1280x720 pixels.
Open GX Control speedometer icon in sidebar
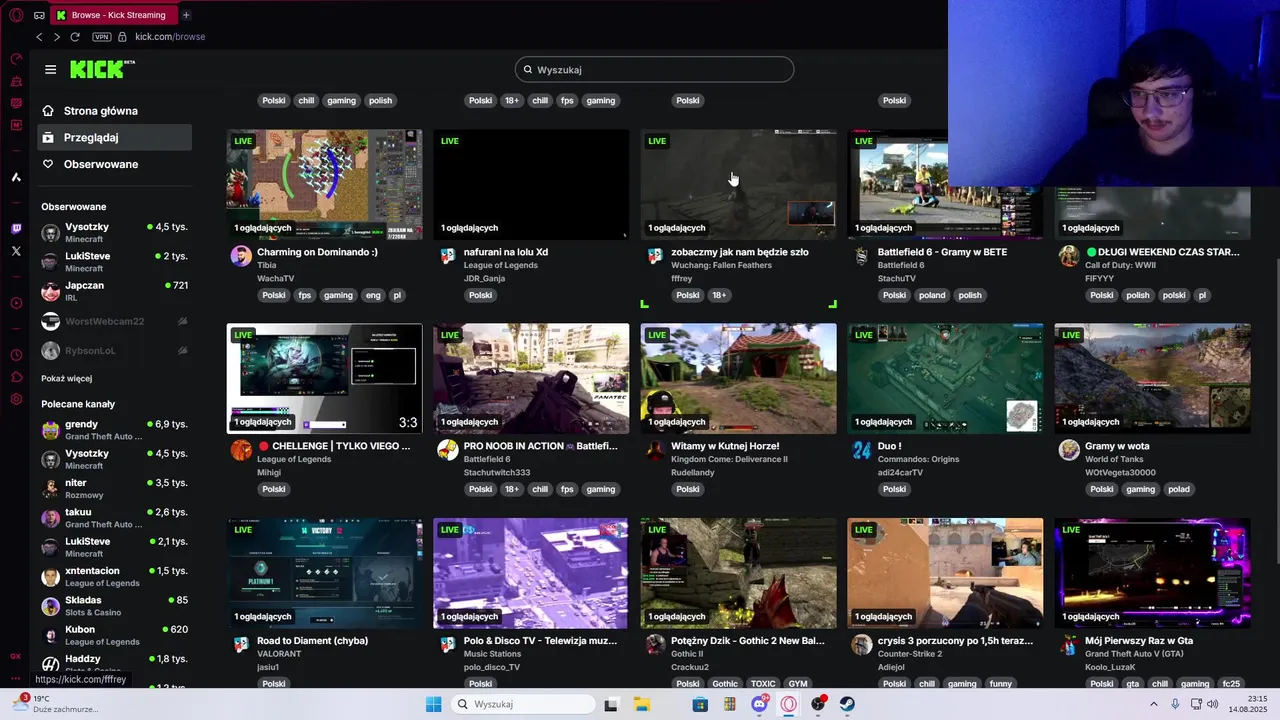pos(16,59)
